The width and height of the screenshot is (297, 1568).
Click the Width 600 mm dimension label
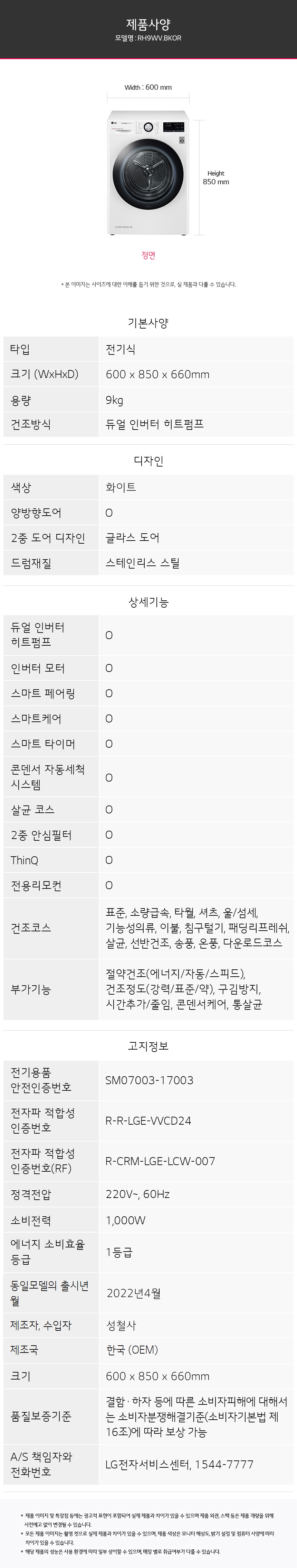coord(148,87)
